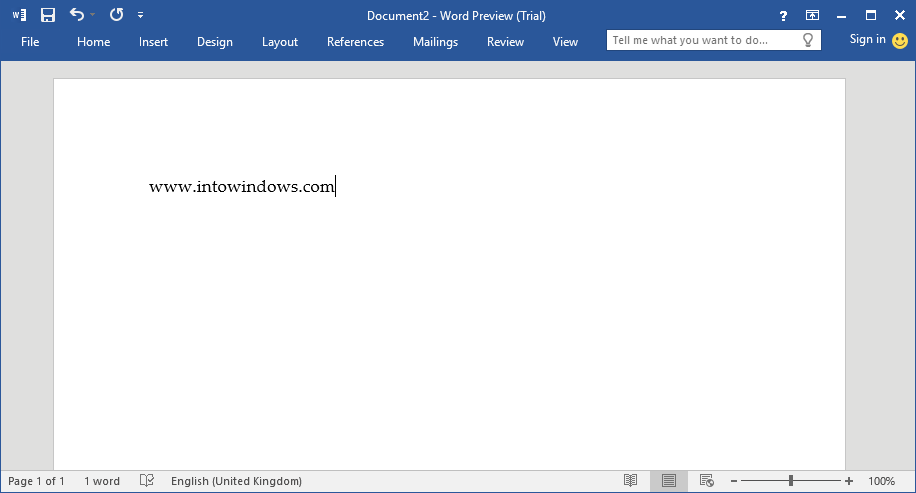
Task: Click the Repeat typing icon
Action: tap(116, 15)
